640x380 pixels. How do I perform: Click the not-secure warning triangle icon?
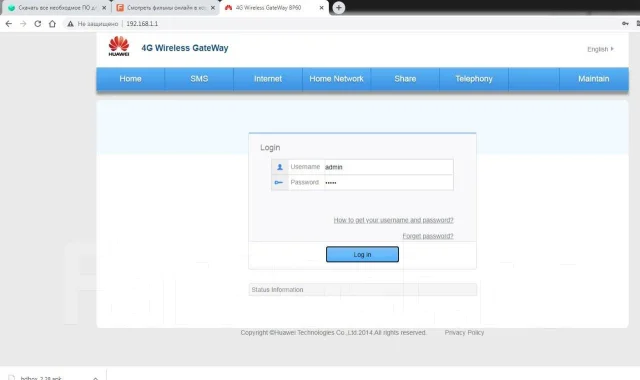pyautogui.click(x=71, y=24)
